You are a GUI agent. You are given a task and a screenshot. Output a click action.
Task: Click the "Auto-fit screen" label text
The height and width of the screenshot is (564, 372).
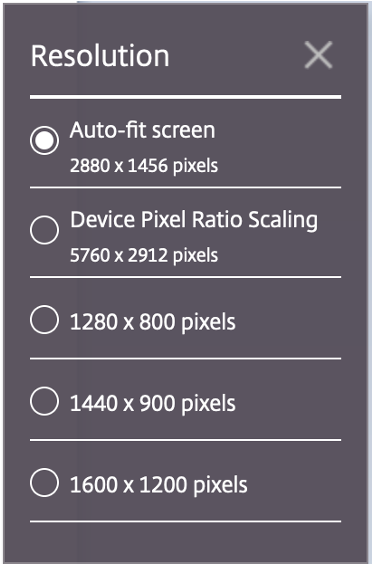coord(142,129)
